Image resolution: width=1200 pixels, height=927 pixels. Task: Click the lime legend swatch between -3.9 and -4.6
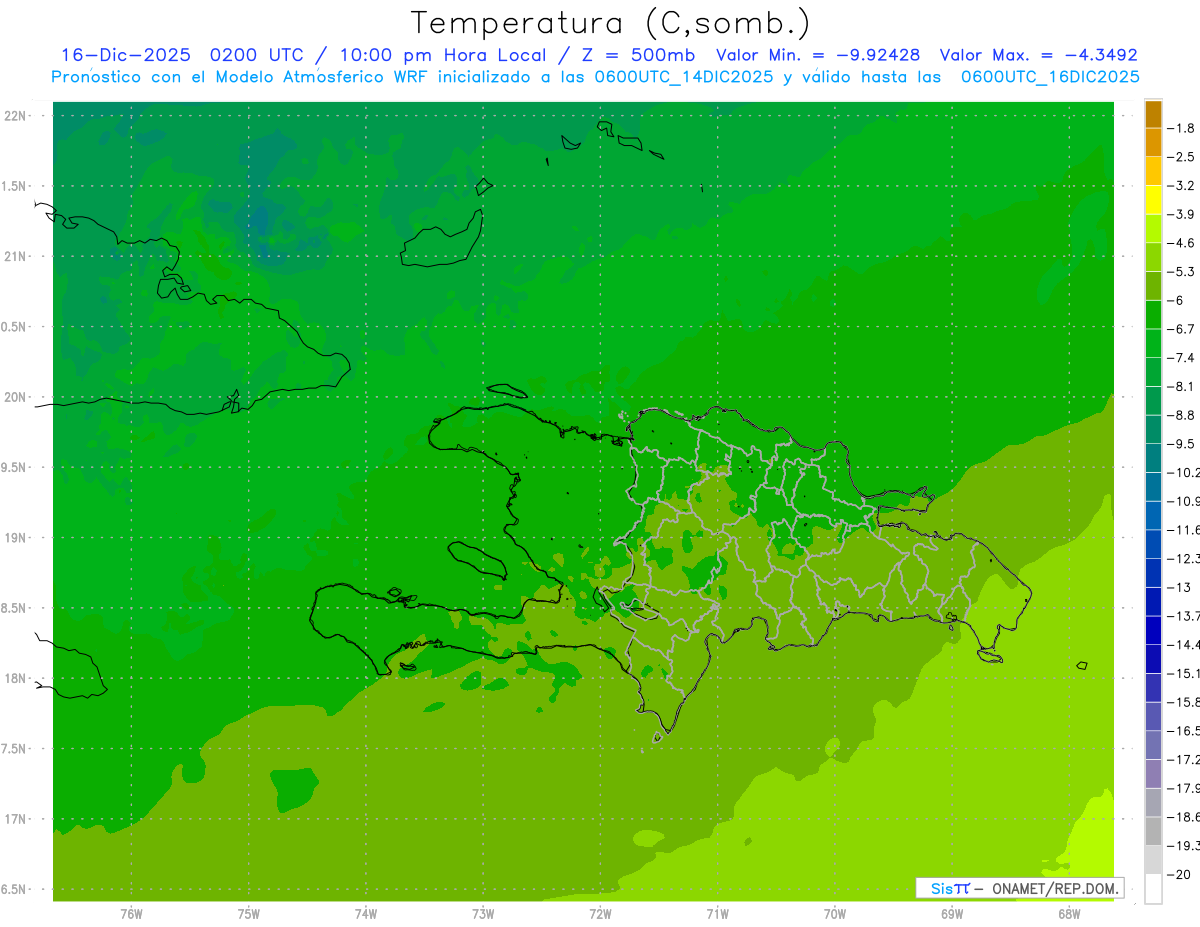pos(1153,228)
